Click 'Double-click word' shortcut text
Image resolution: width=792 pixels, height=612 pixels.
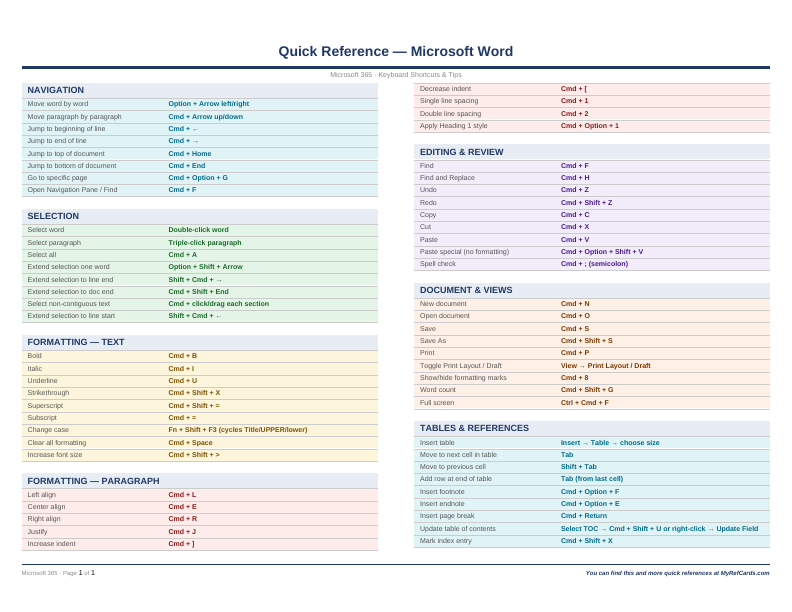(199, 230)
